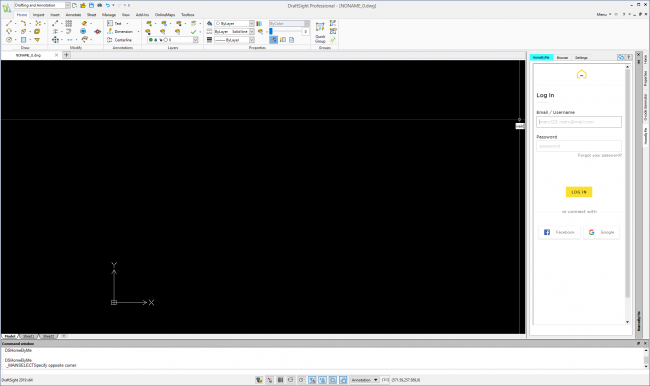
Task: Toggle the first highlighted status bar button
Action: [x=312, y=380]
